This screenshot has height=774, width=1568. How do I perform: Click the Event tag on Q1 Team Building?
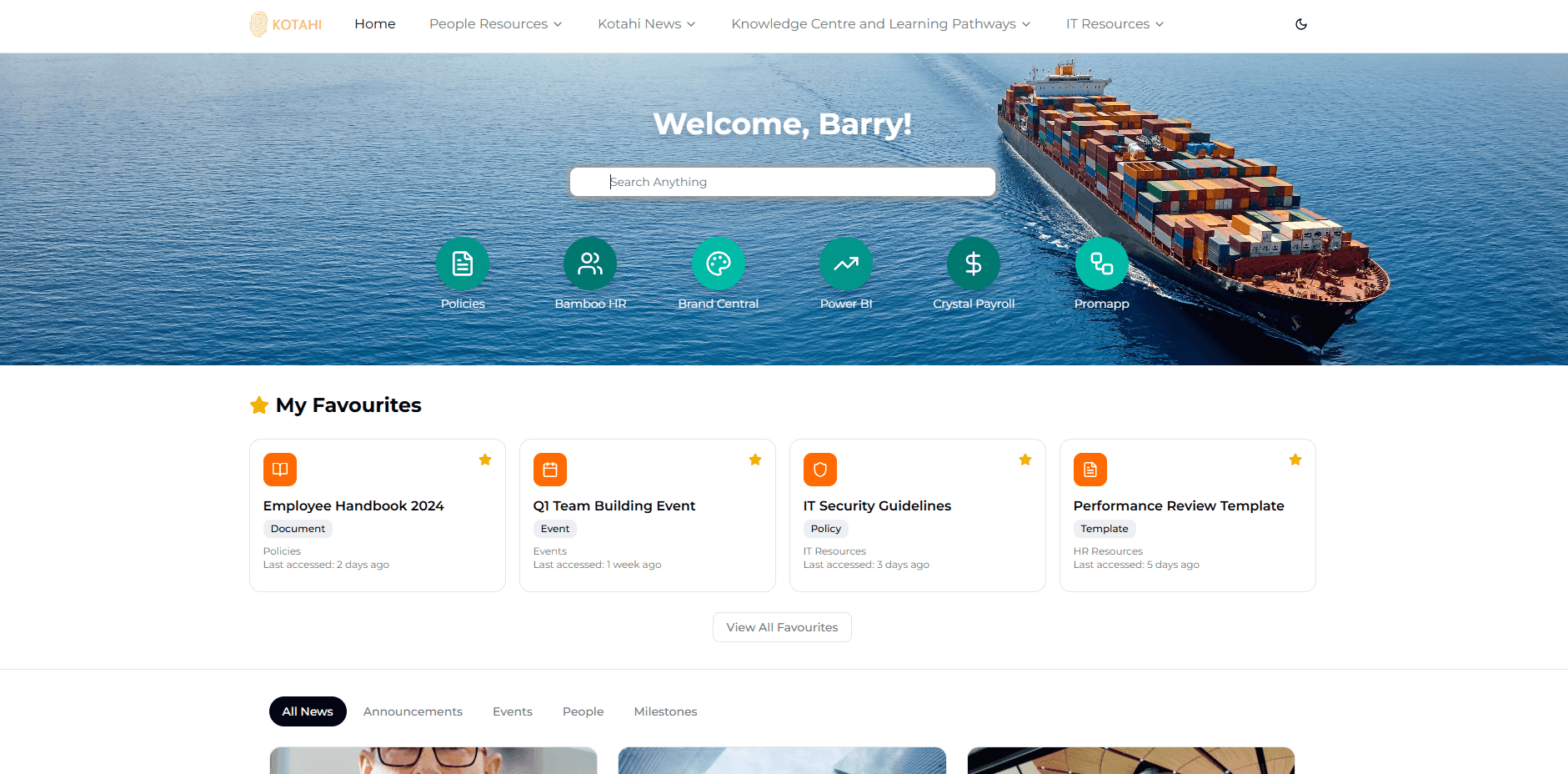coord(555,529)
